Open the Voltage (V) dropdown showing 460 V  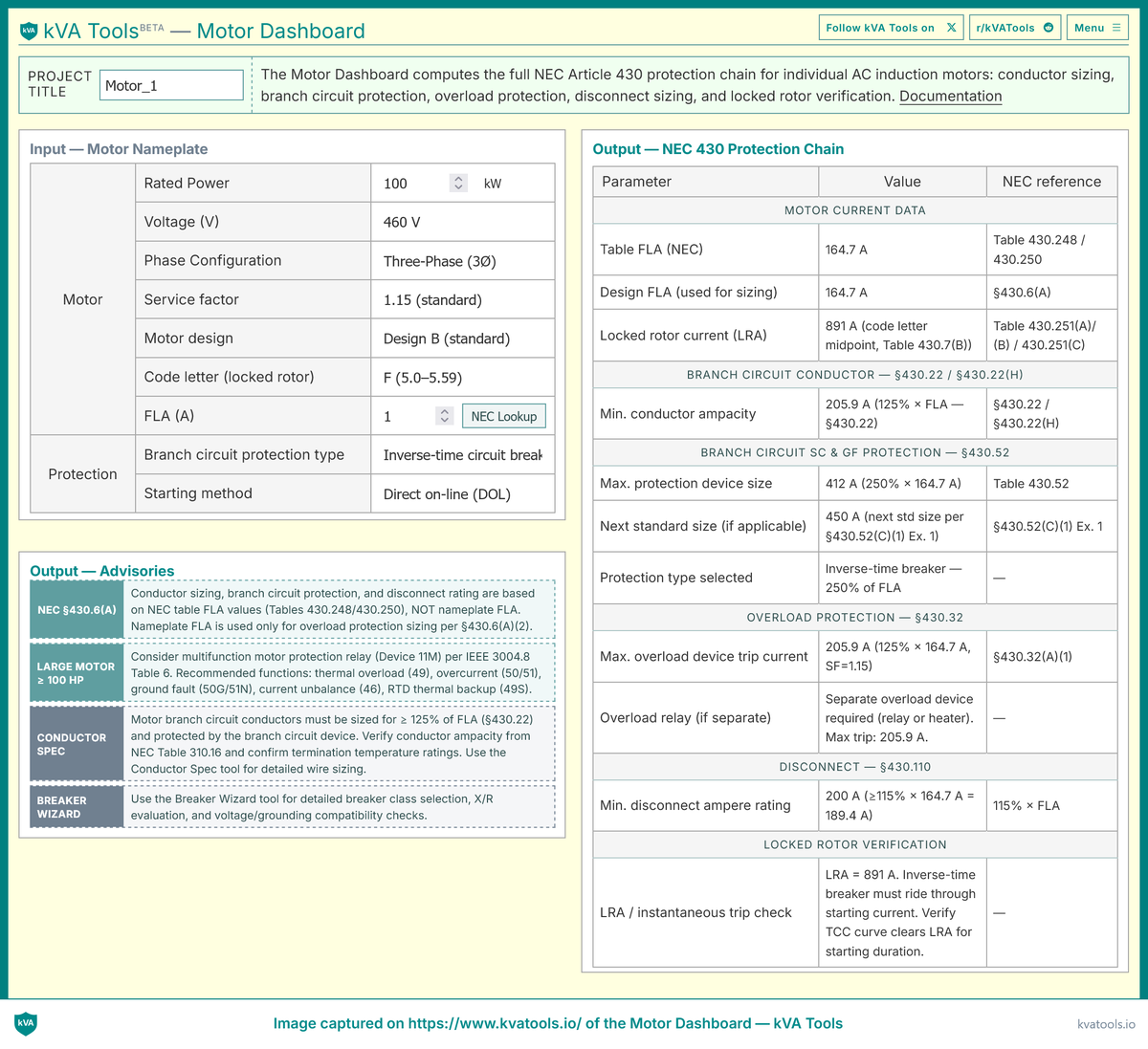463,222
